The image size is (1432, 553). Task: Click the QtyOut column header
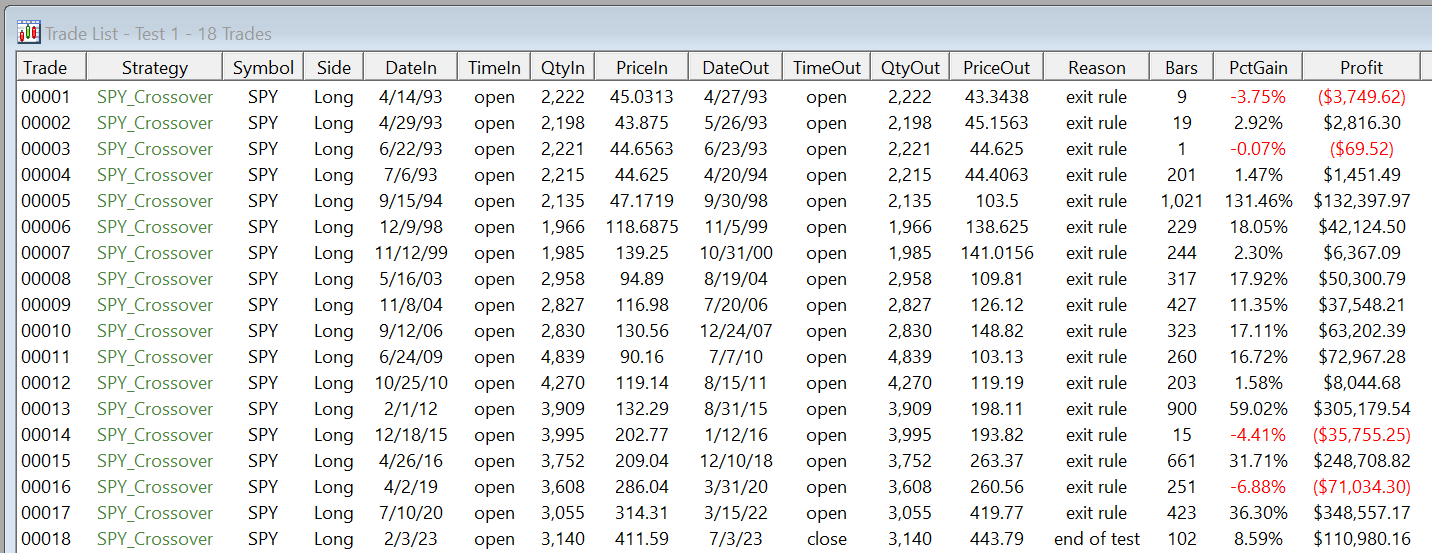coord(910,68)
